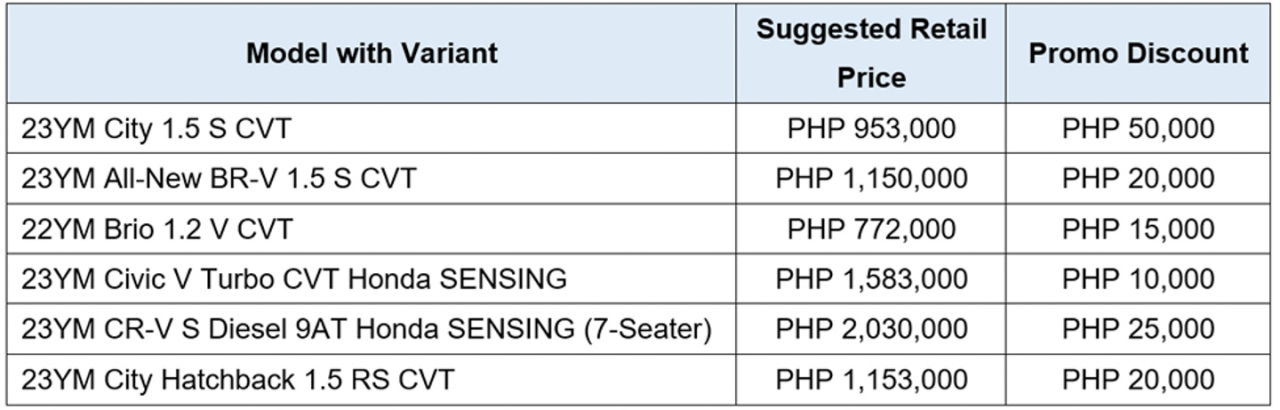This screenshot has height=410, width=1280.
Task: Select the PHP 50,000 discount cell
Action: pos(1139,129)
